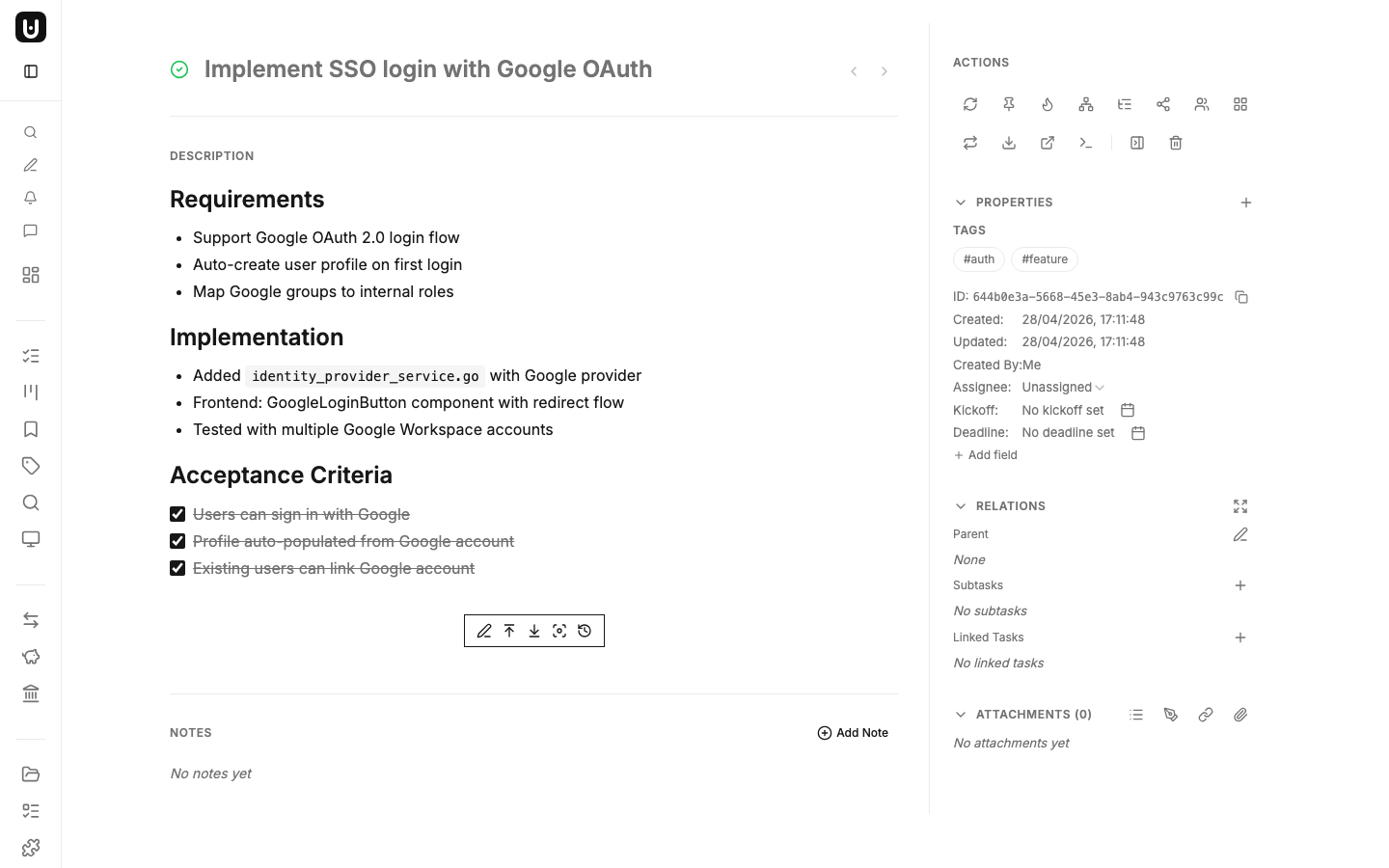Collapse the Attachments section
The height and width of the screenshot is (868, 1389).
[x=961, y=715]
